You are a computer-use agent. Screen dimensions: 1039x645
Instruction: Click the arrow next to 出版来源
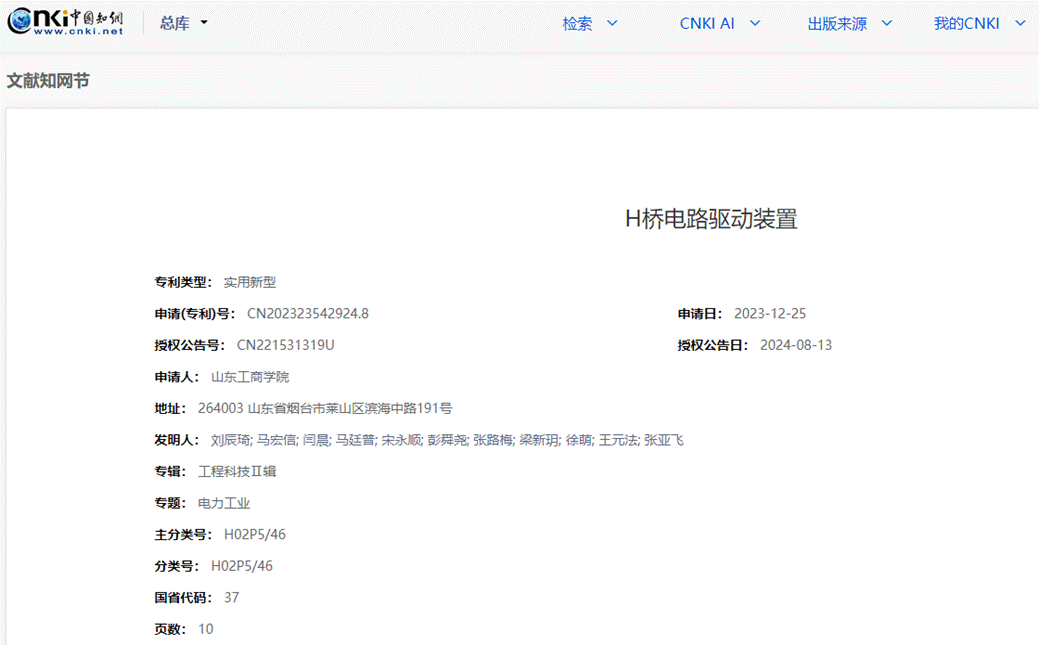887,23
